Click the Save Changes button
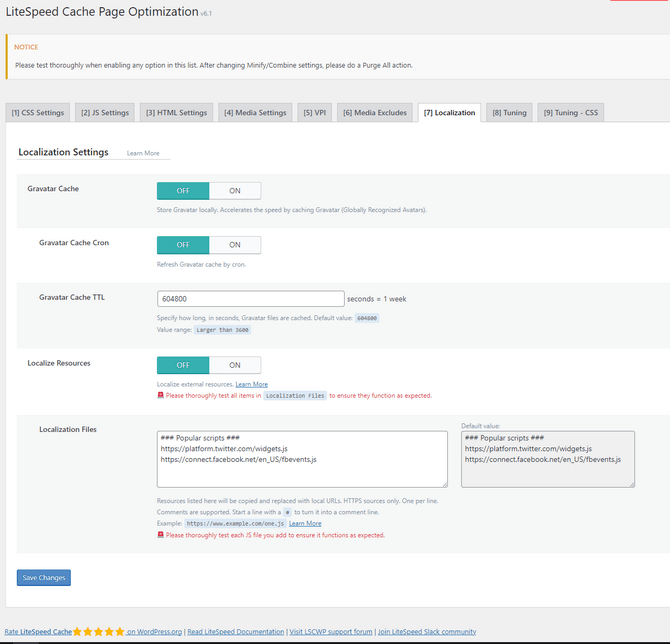 coord(44,577)
